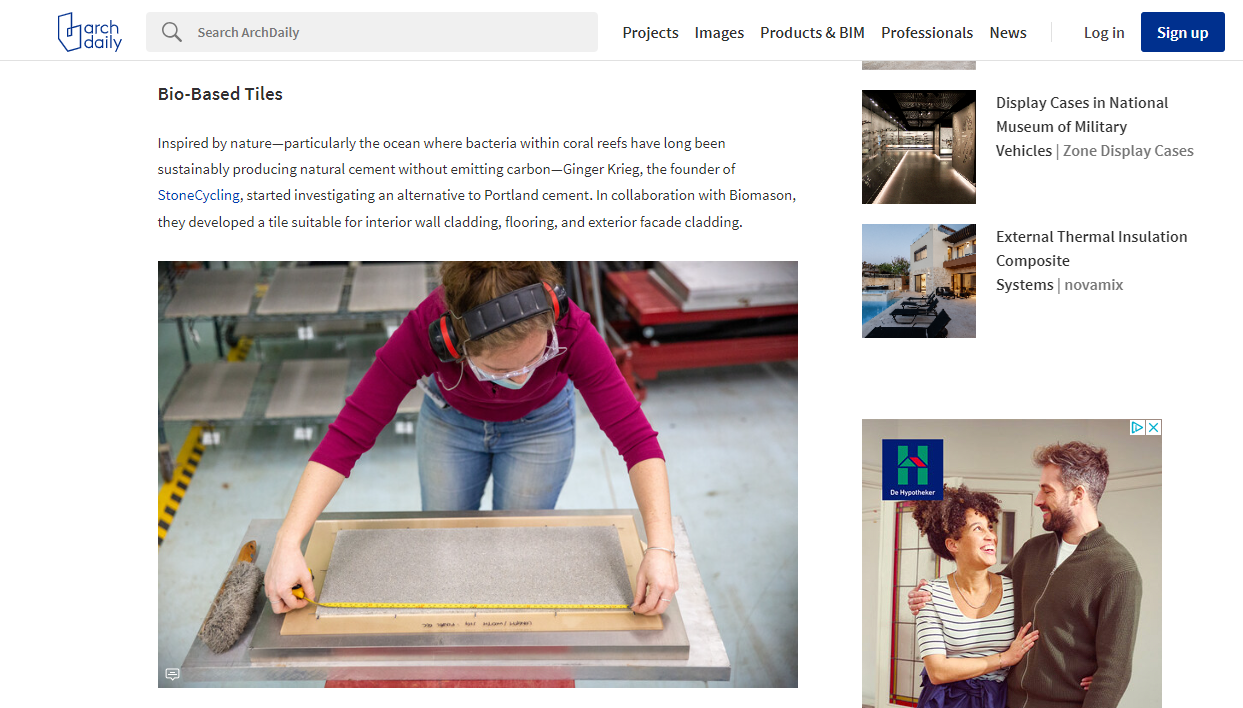Click the ArchDaily logo

(90, 32)
